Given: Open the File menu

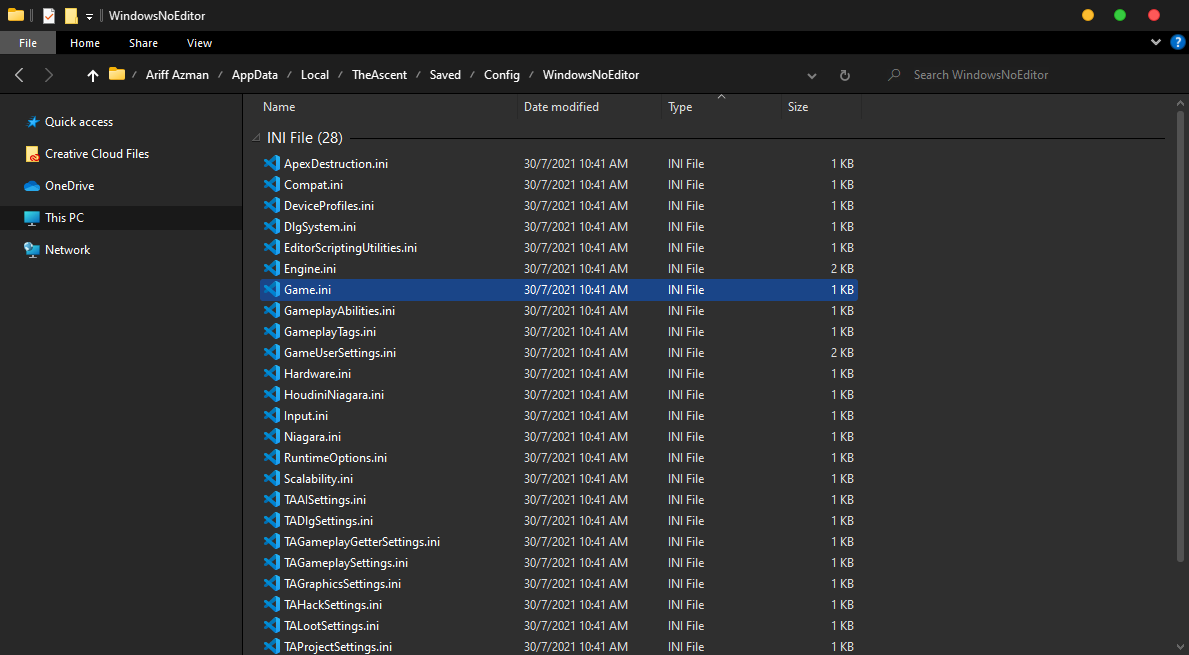Looking at the screenshot, I should coord(28,43).
